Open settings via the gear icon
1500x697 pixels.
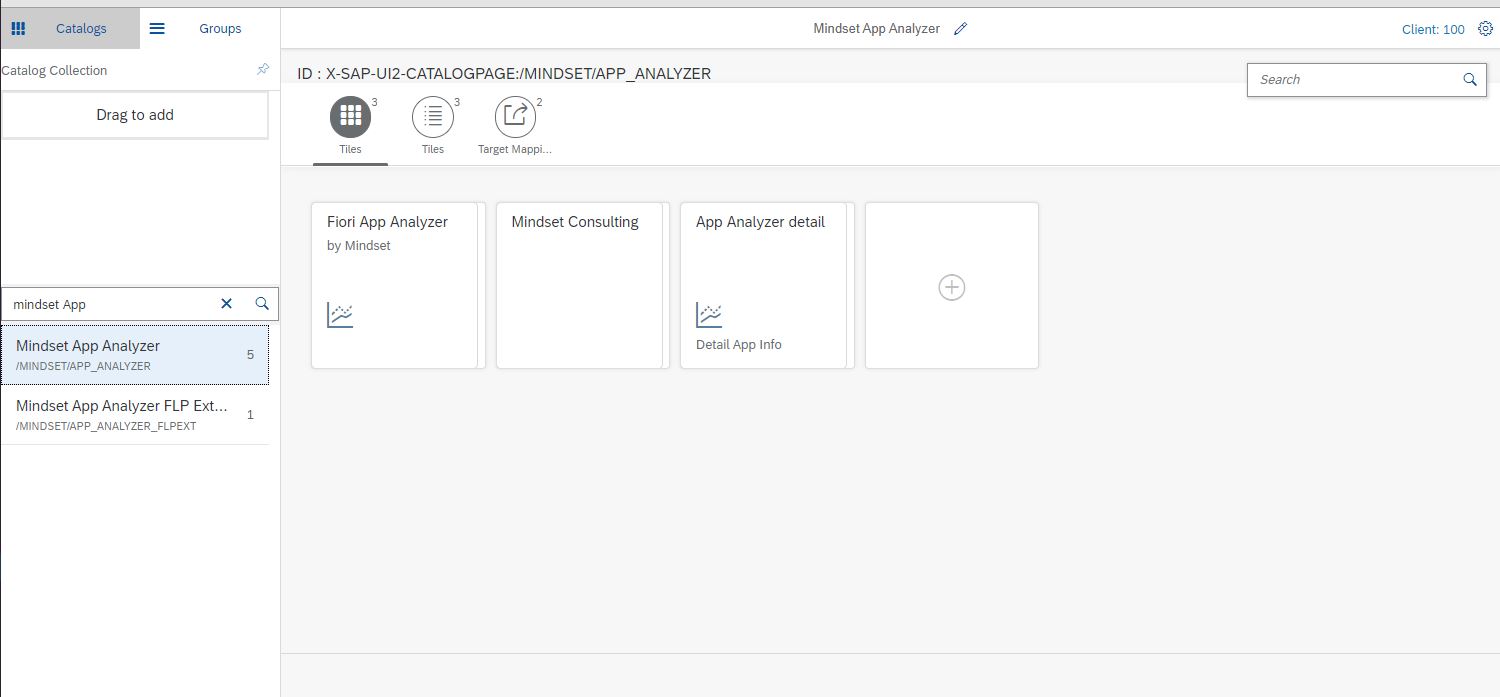[1486, 29]
